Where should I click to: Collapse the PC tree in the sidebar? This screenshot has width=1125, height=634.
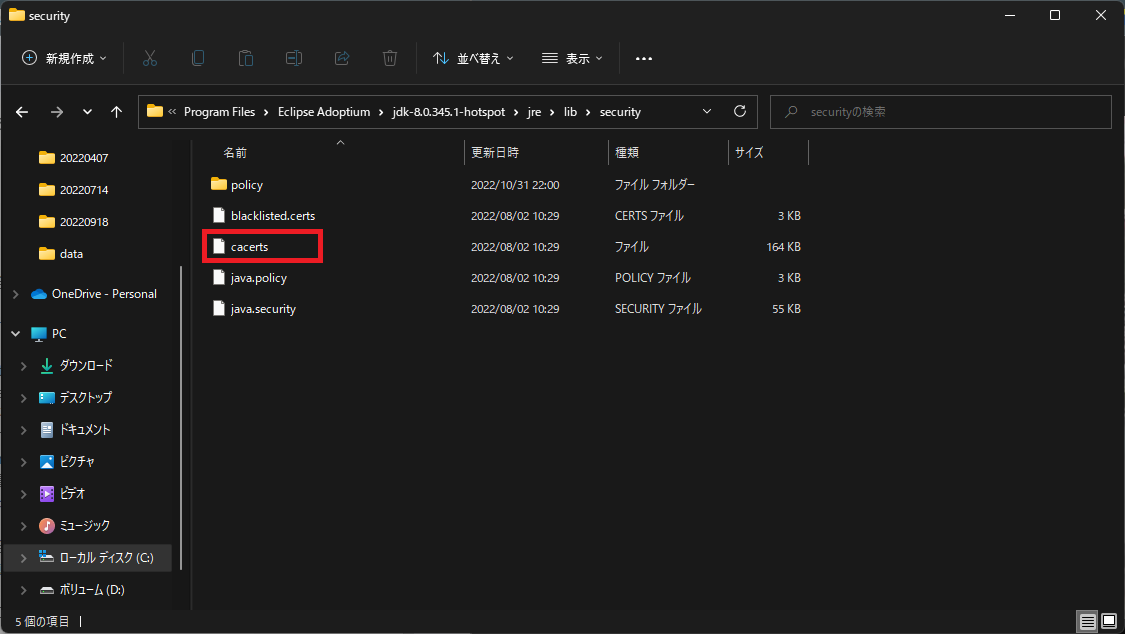click(x=15, y=332)
